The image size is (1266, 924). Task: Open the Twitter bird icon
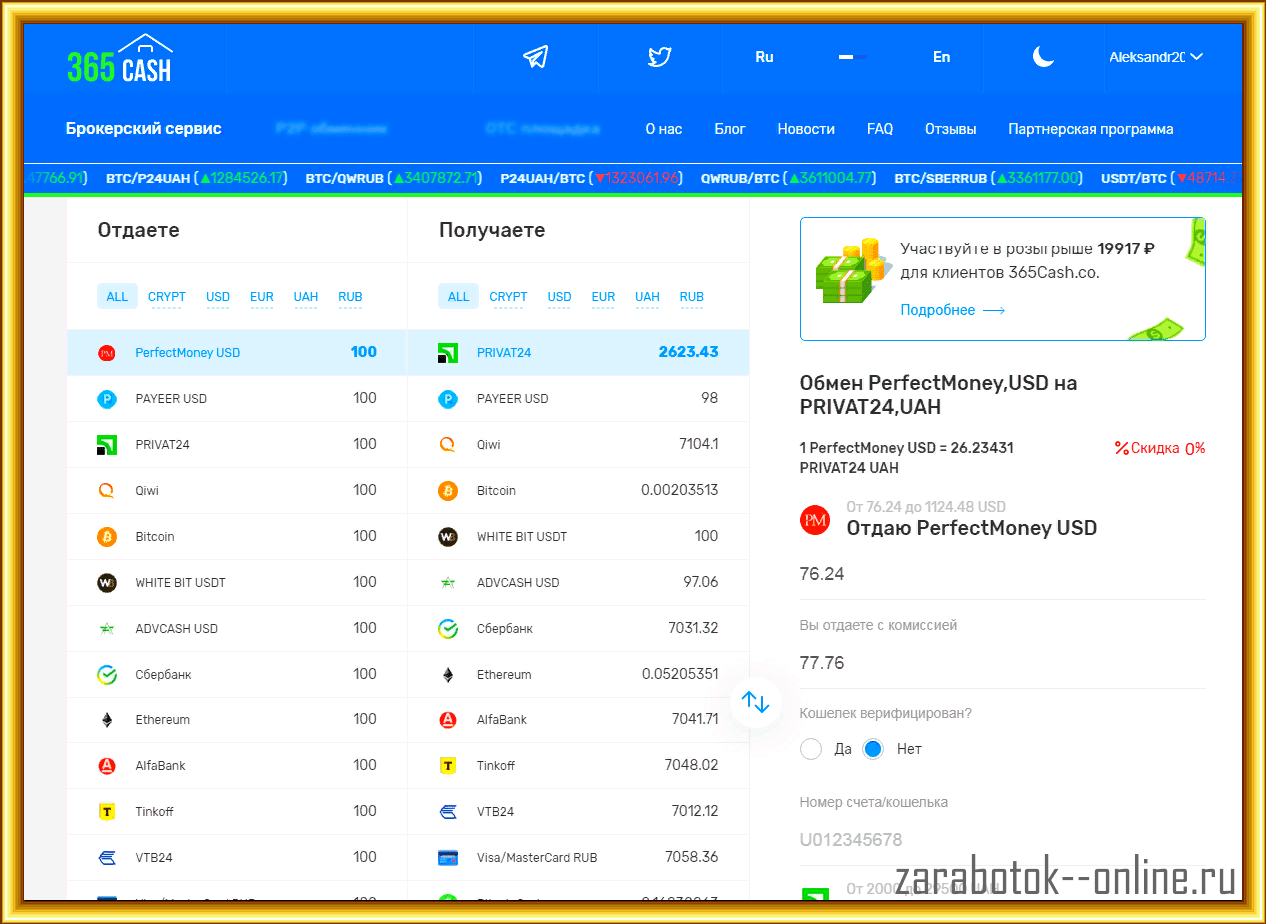coord(659,57)
